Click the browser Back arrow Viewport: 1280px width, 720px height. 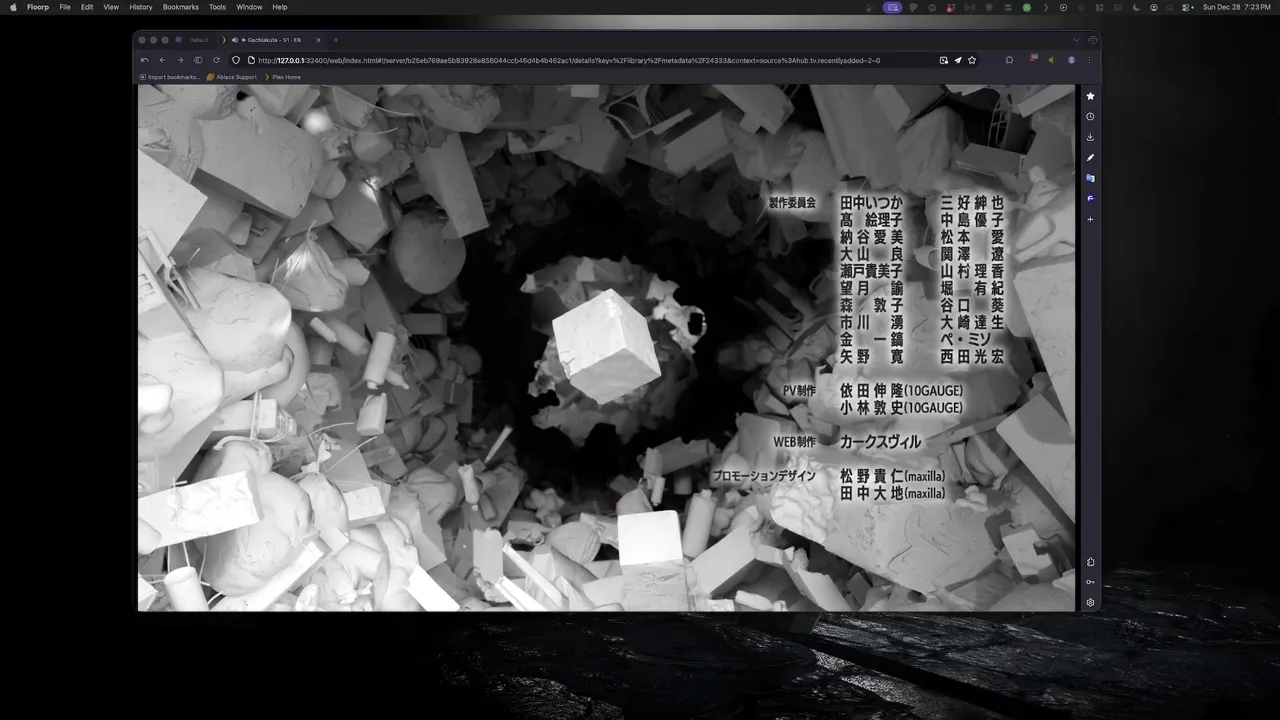[162, 60]
